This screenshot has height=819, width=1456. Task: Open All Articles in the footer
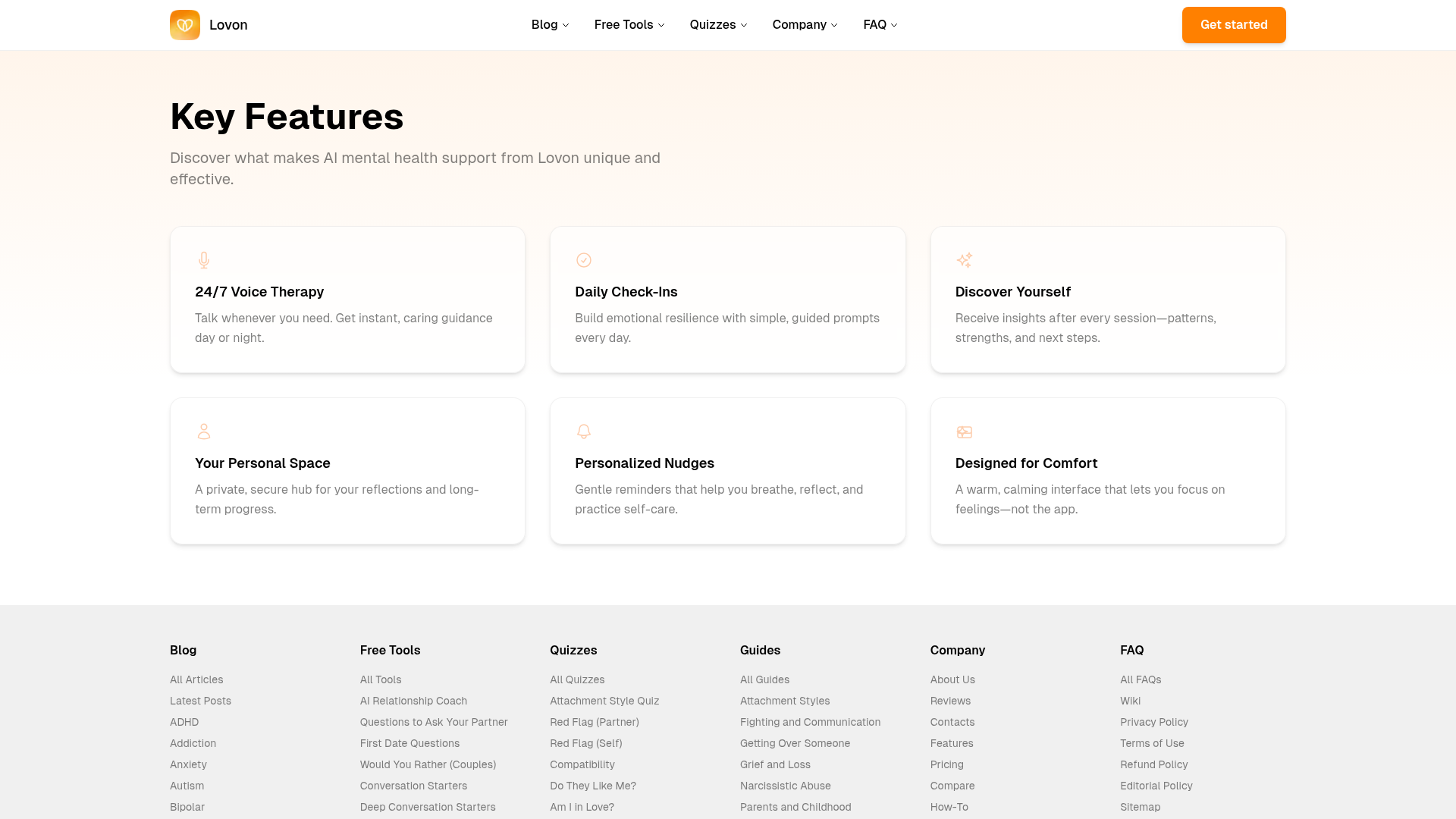(196, 679)
